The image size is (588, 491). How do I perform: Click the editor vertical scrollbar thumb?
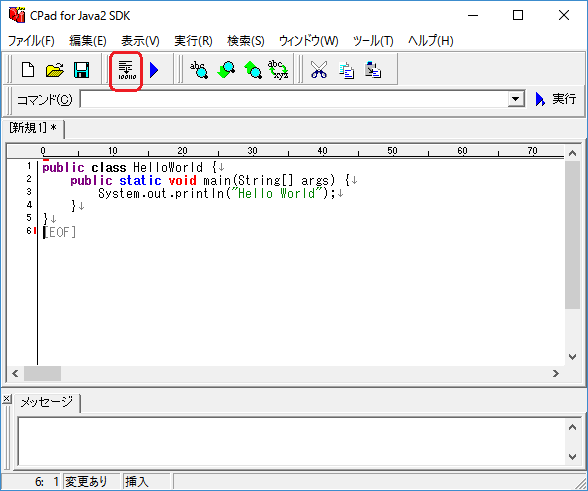click(x=572, y=235)
